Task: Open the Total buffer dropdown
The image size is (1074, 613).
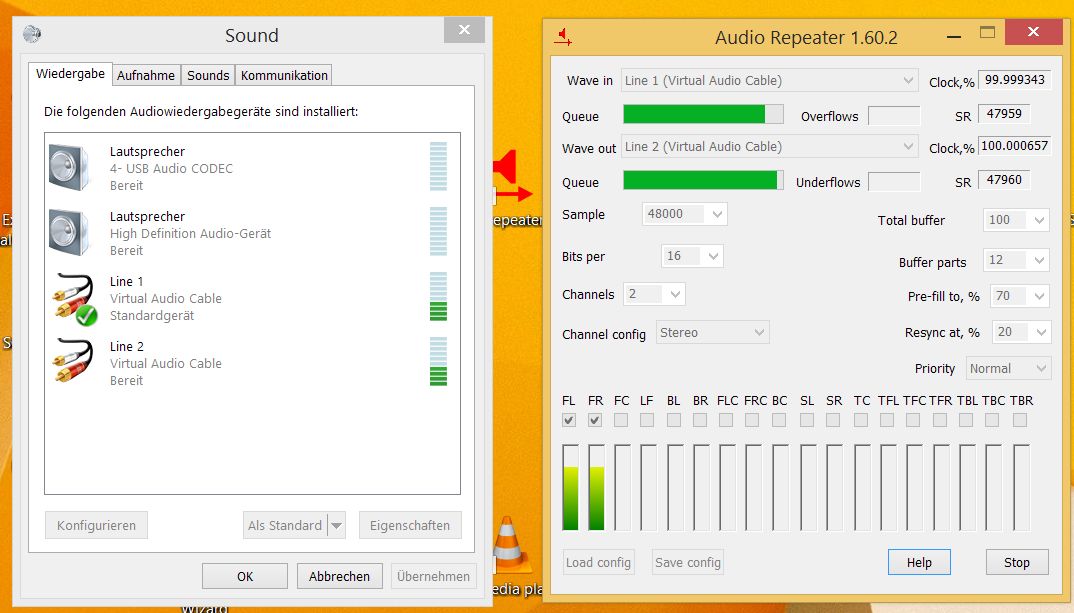Action: point(1016,220)
